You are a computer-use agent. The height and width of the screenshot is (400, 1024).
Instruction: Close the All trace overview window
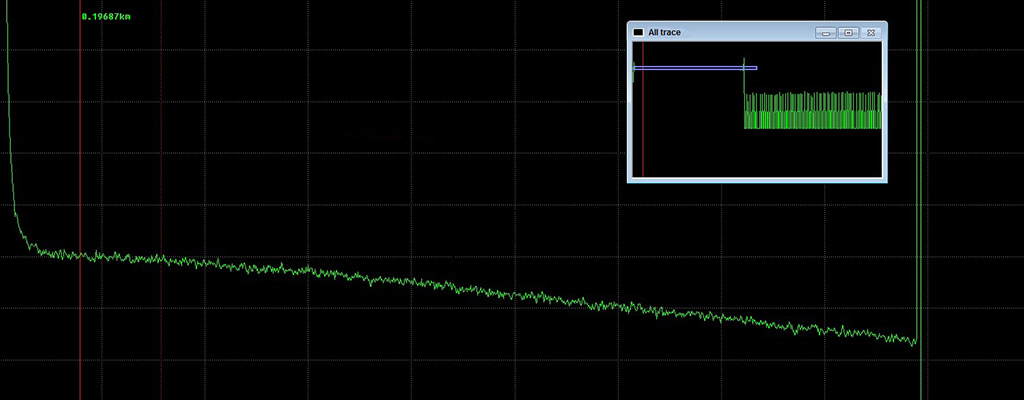click(x=871, y=33)
